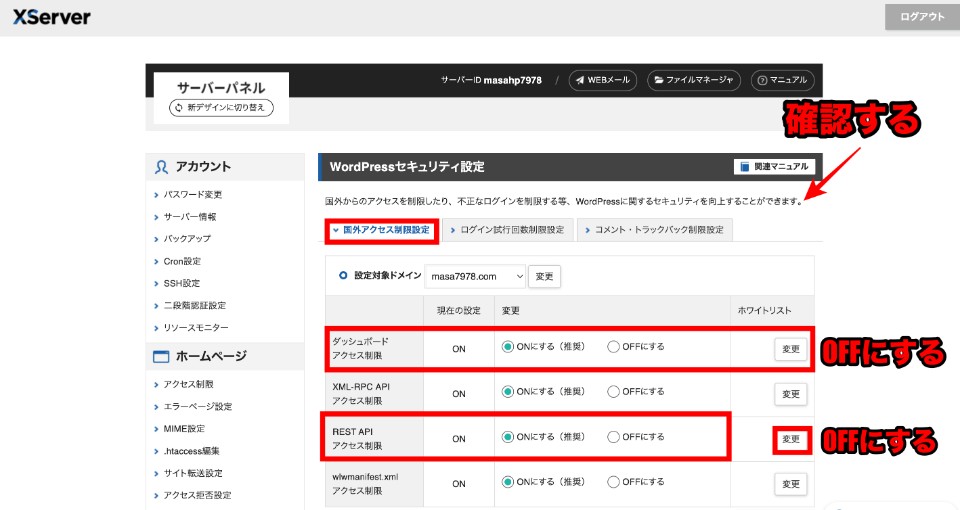Image resolution: width=960 pixels, height=510 pixels.
Task: Switch to コメント・トラックバック制限設定 tab
Action: click(x=654, y=230)
